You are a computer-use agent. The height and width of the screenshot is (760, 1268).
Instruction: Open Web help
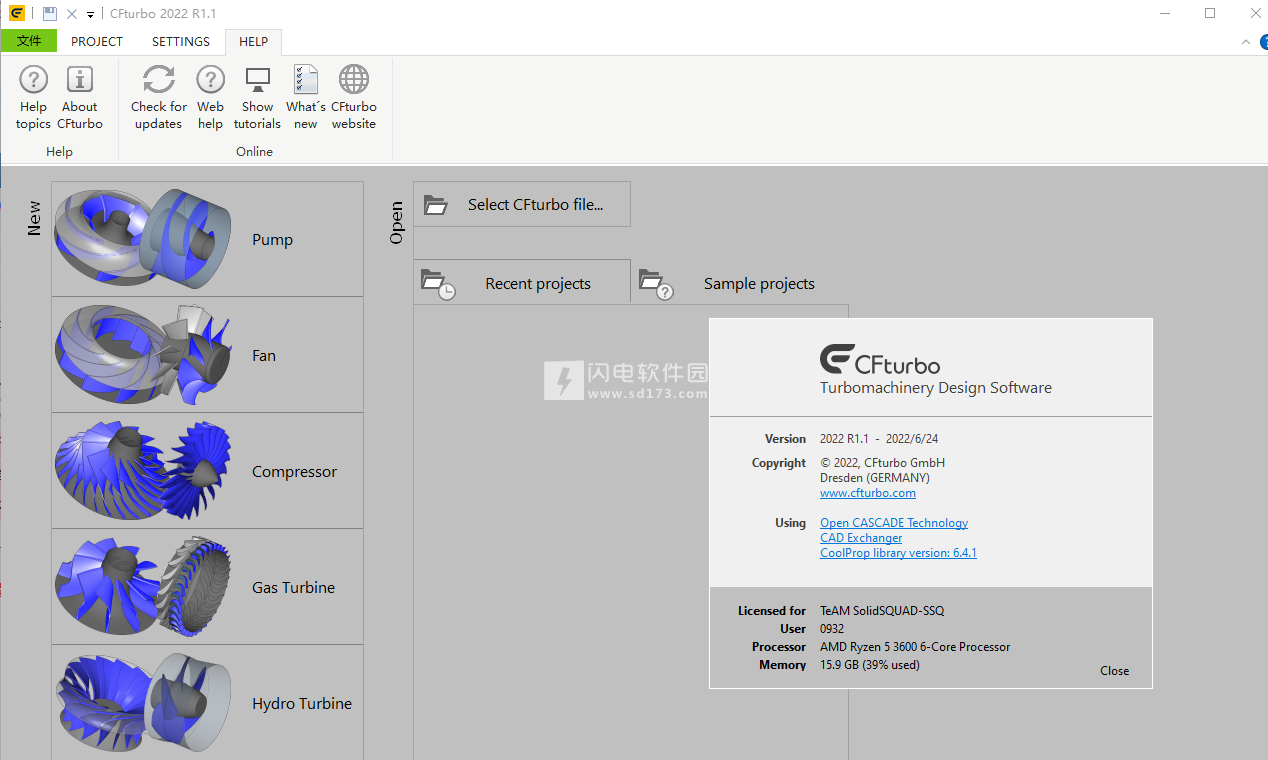(x=210, y=98)
